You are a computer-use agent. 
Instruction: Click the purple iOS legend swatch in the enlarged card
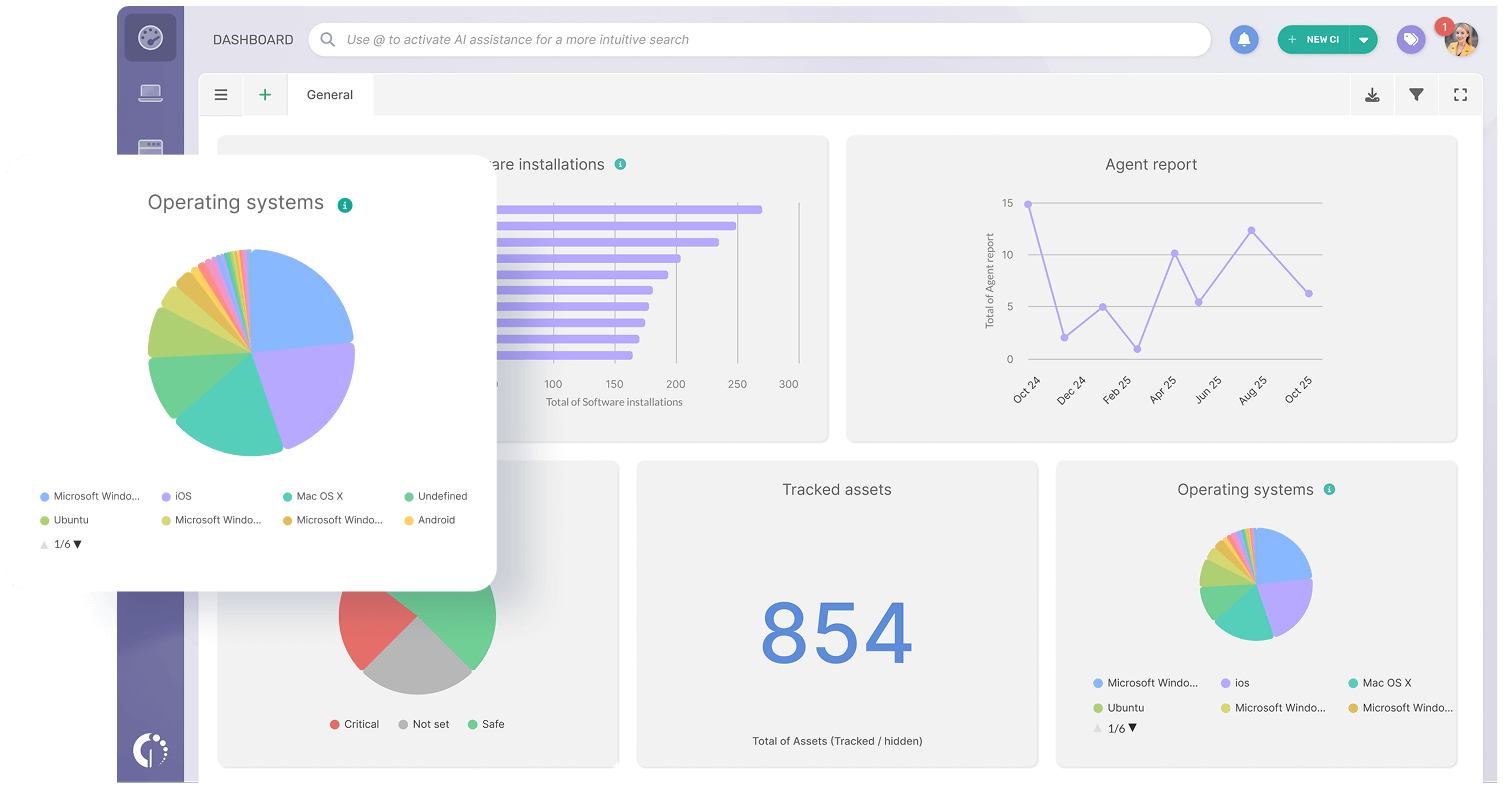click(x=165, y=497)
